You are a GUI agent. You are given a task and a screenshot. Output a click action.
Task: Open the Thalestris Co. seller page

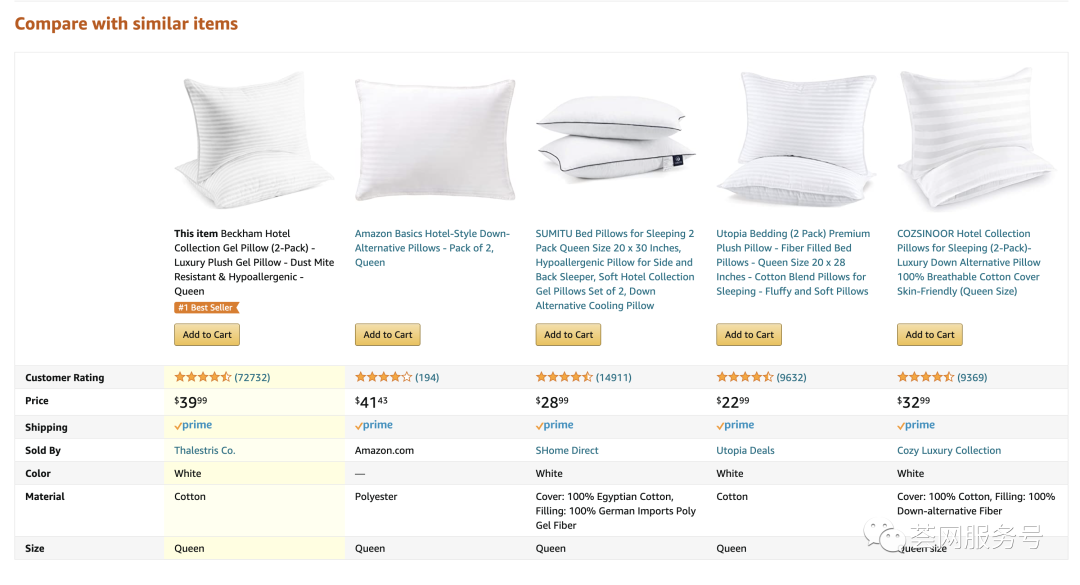205,451
